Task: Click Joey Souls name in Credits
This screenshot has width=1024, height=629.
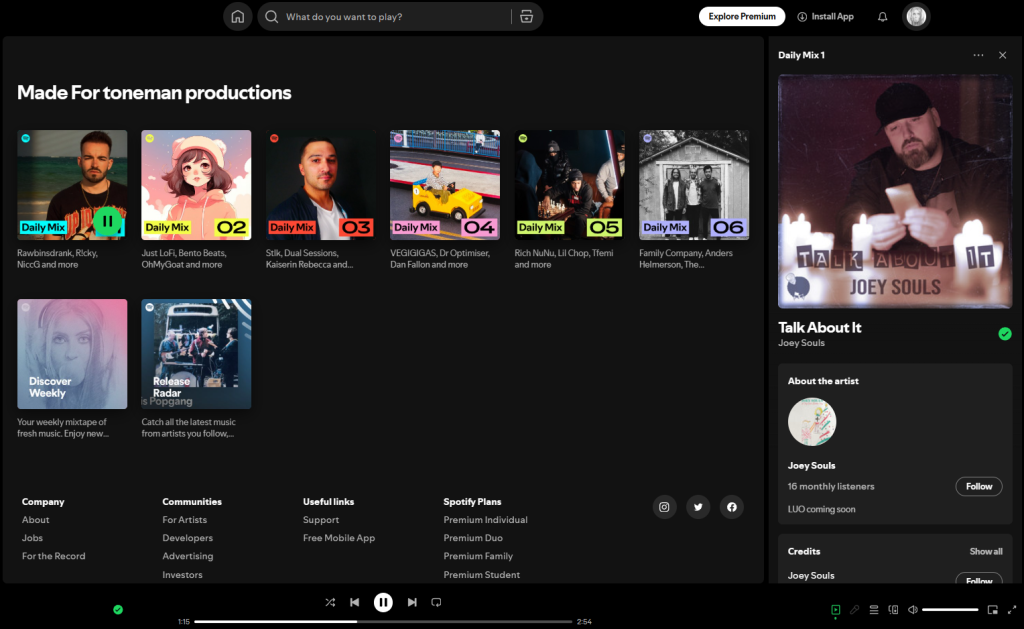Action: click(x=811, y=575)
